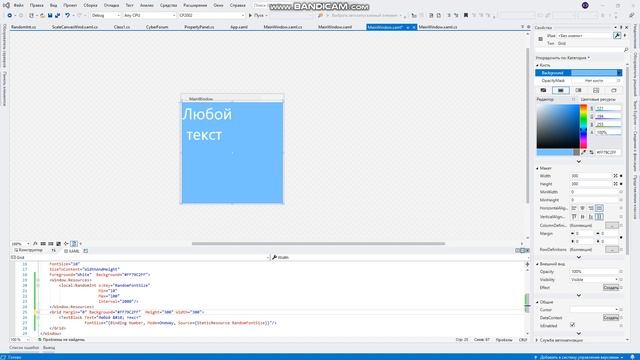Open the CF2002 startup project dropdown
Image resolution: width=640 pixels, height=360 pixels.
[211, 16]
